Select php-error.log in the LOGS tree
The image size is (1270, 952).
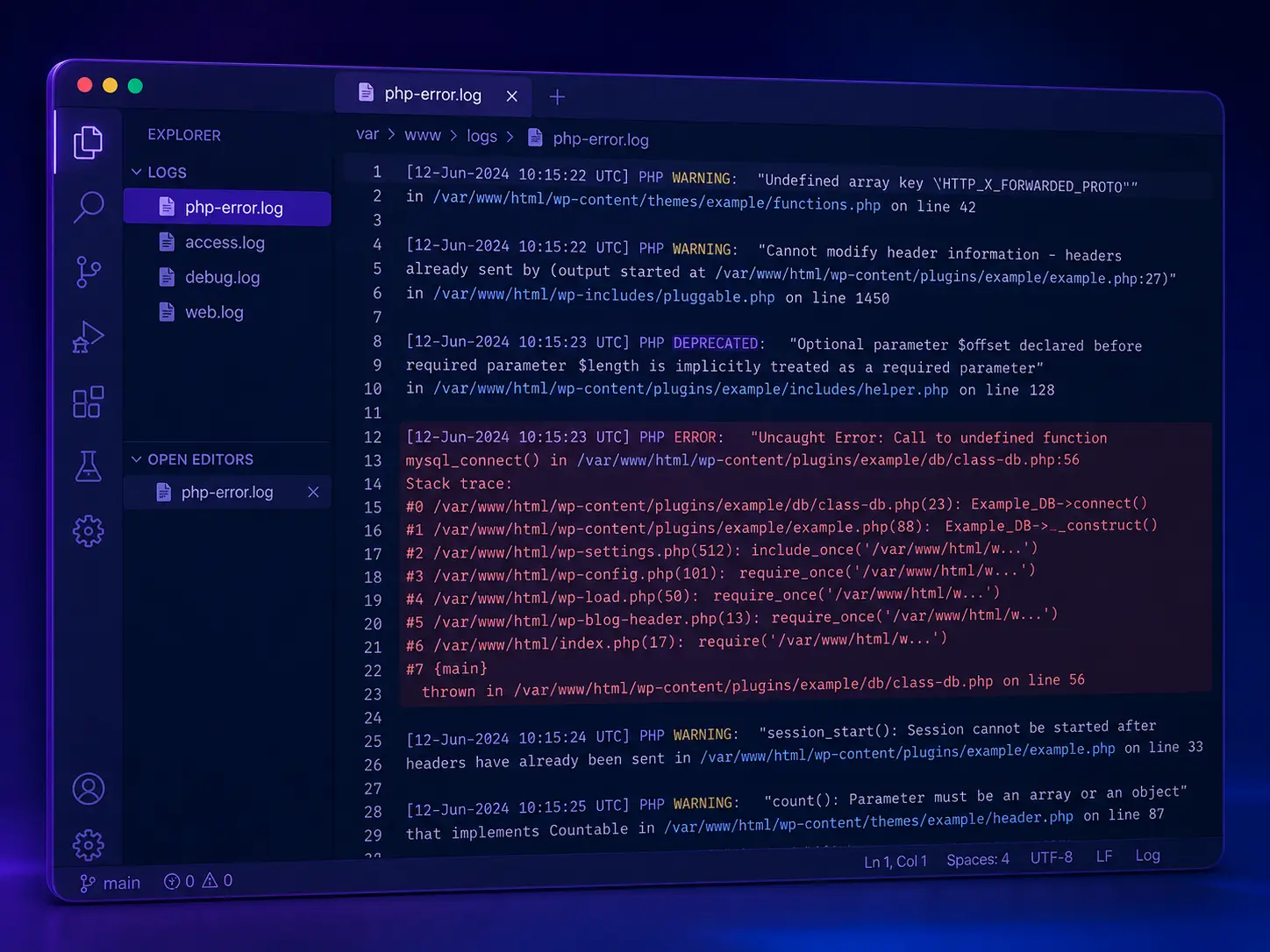[x=227, y=208]
